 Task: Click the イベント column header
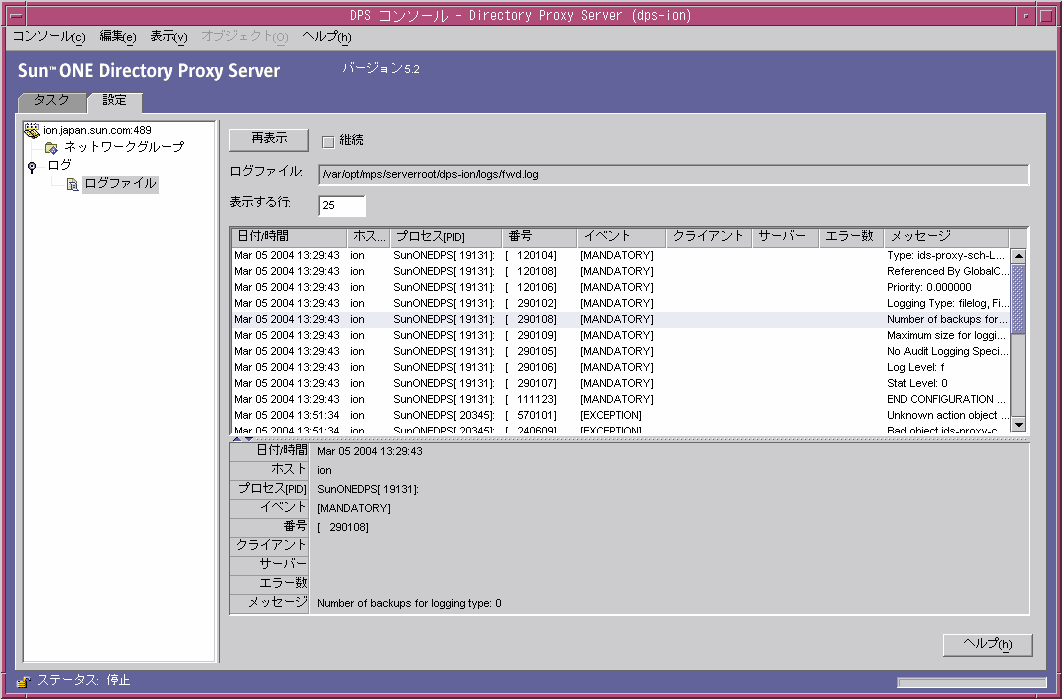pyautogui.click(x=622, y=237)
